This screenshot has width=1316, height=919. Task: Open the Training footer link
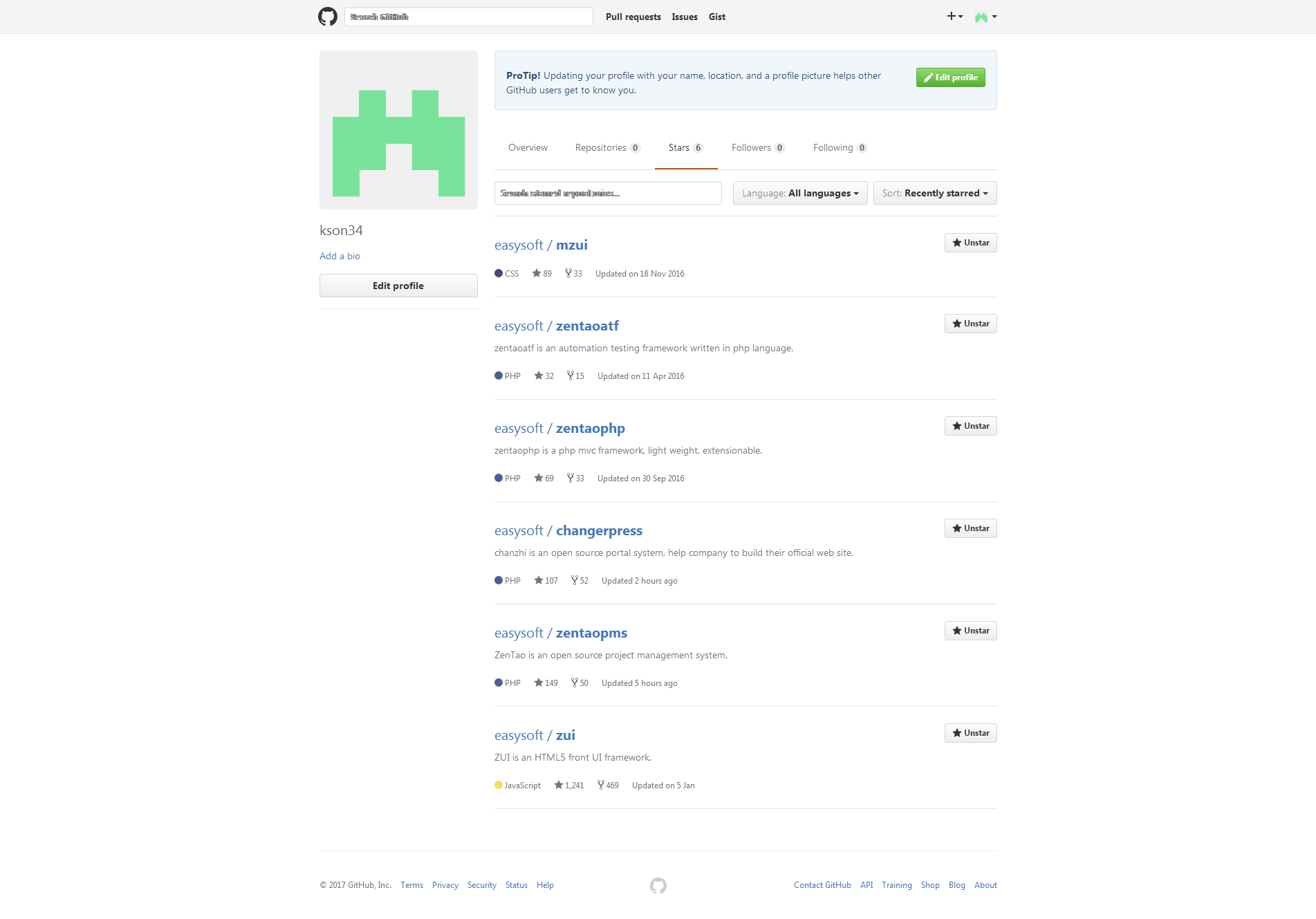[x=897, y=885]
